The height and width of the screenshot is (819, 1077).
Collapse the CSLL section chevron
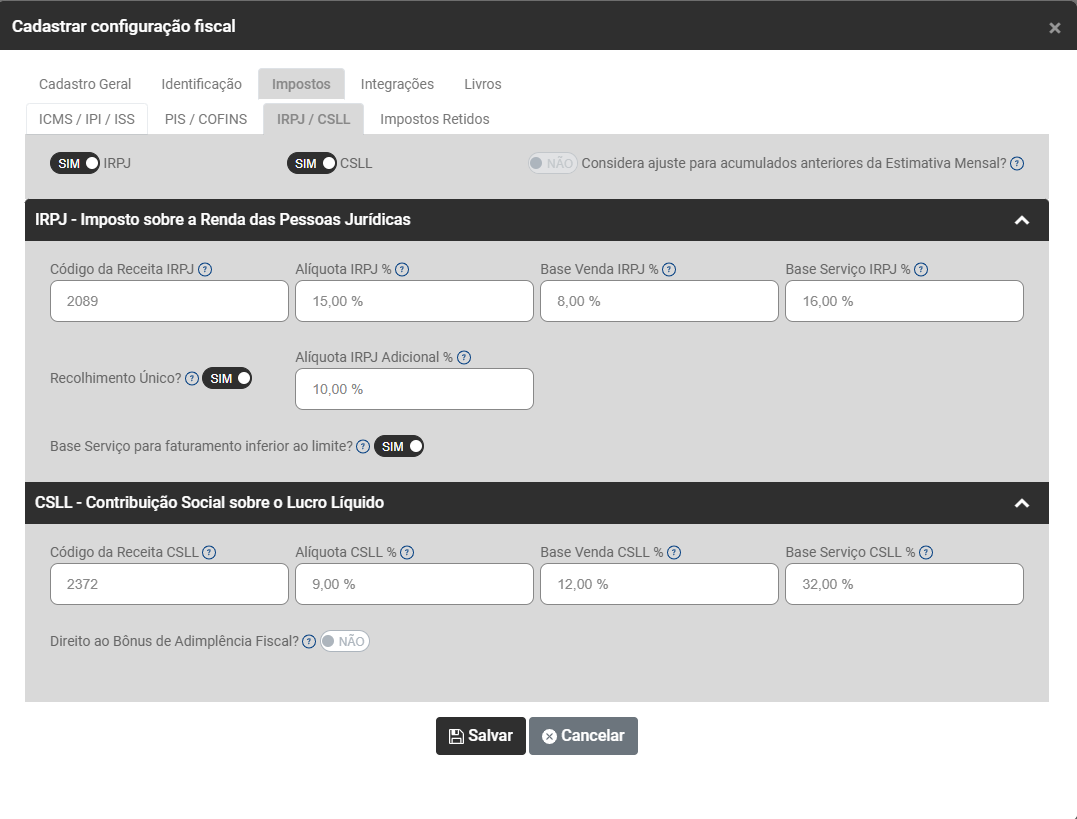coord(1021,503)
